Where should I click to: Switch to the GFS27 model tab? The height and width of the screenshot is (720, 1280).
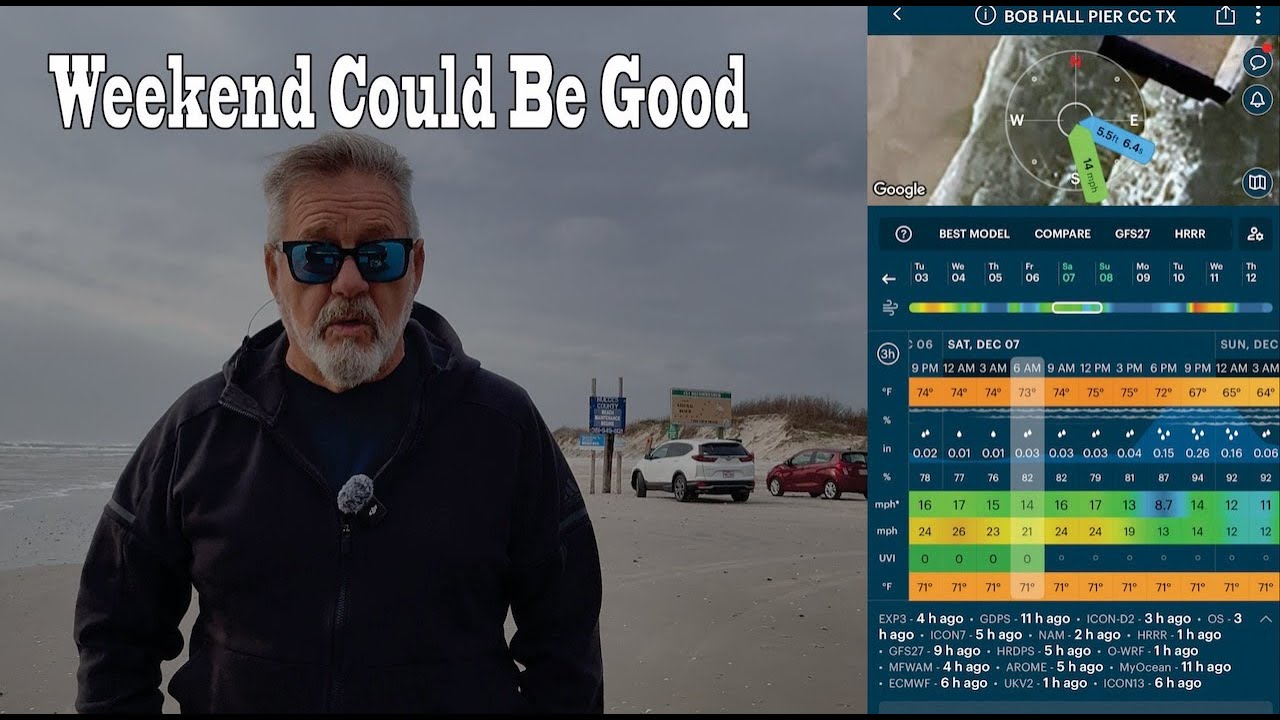[x=1132, y=234]
